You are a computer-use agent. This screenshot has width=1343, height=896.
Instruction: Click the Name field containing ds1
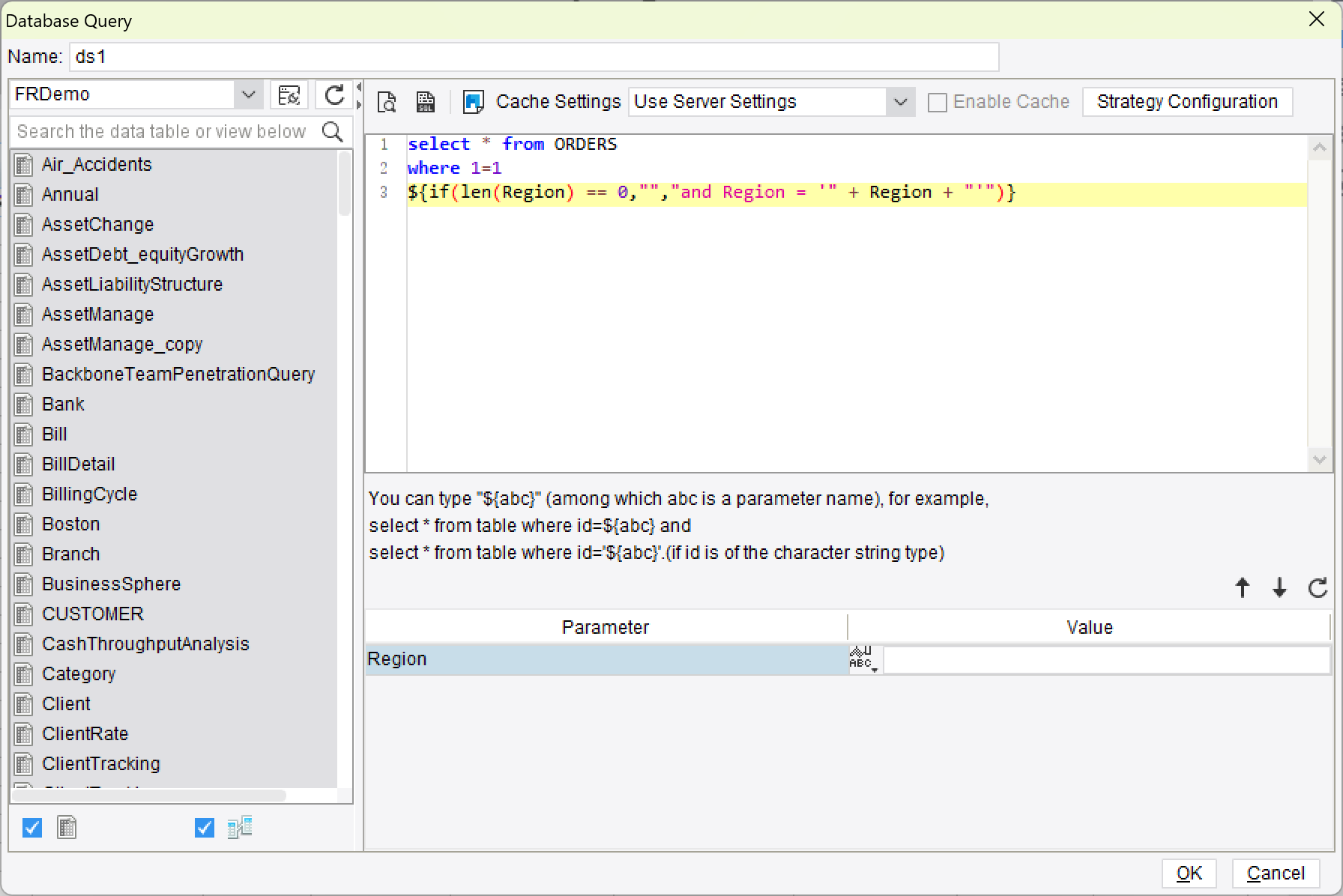(x=534, y=56)
